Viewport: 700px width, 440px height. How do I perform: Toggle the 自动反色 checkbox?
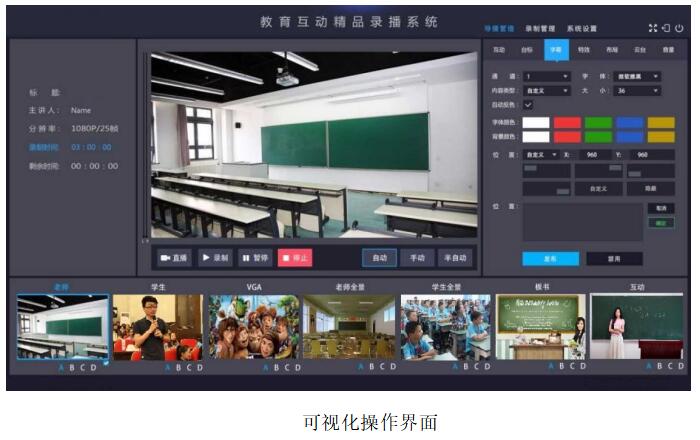[x=528, y=104]
